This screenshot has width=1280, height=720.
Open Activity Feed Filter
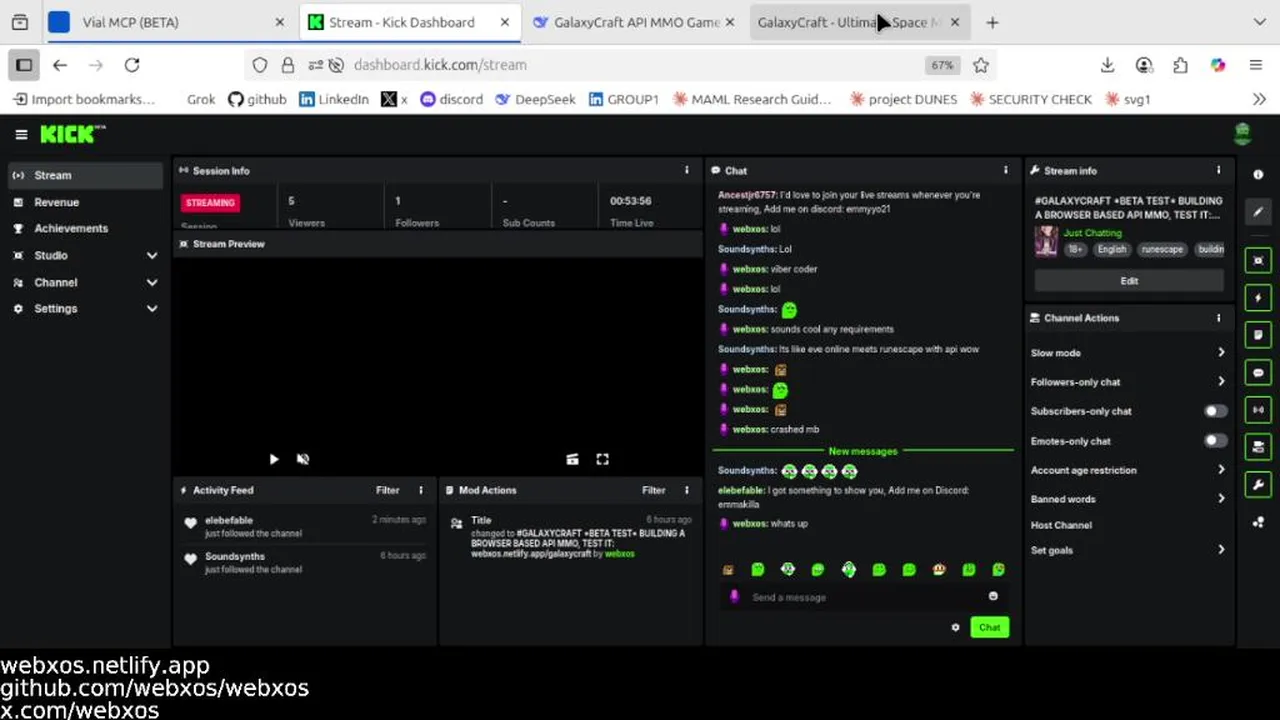click(387, 490)
